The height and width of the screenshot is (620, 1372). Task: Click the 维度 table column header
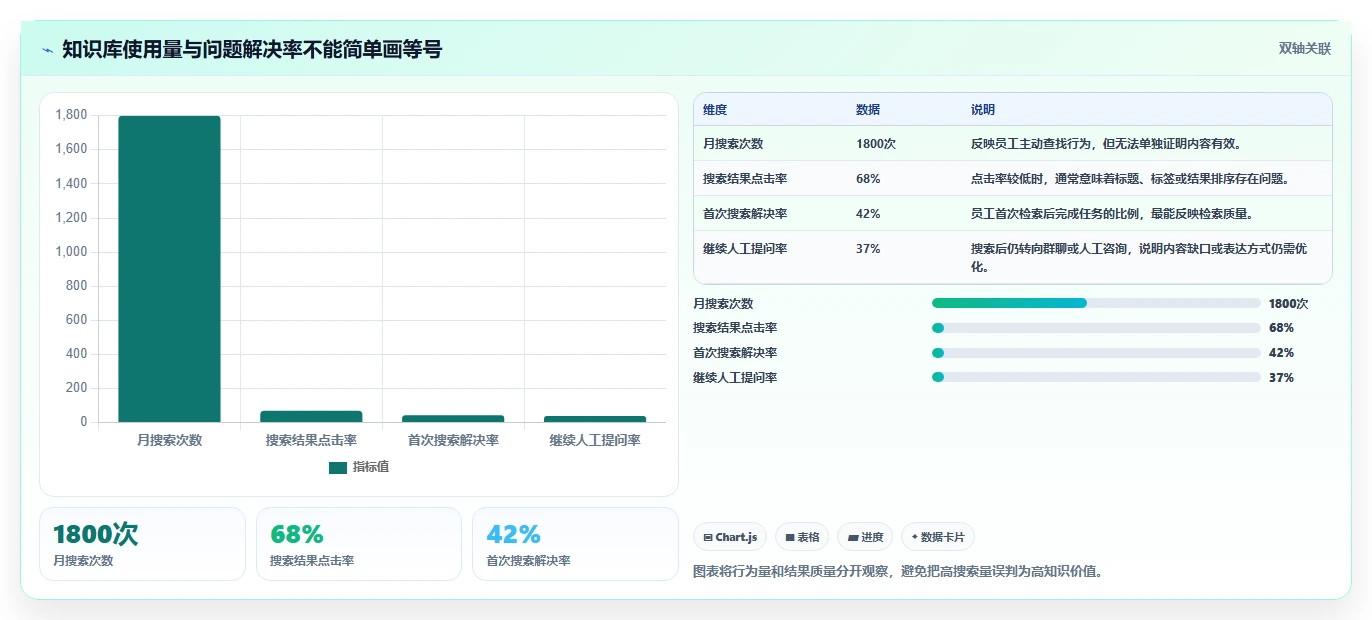coord(715,110)
